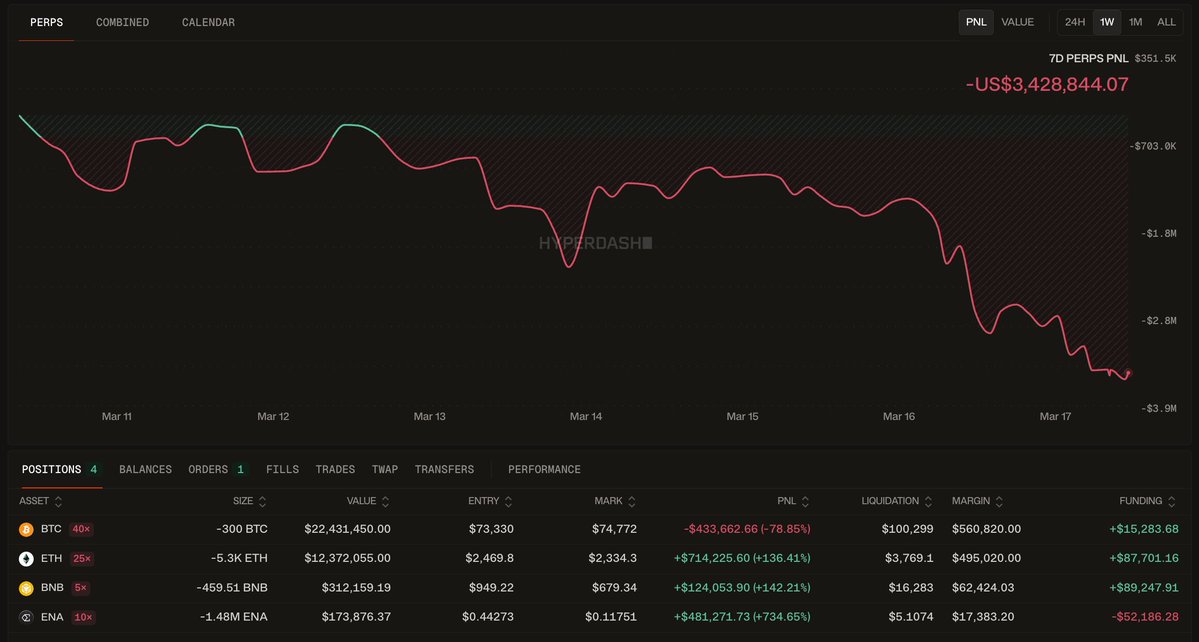Click the BNB coin icon
The image size is (1199, 642).
[x=26, y=588]
